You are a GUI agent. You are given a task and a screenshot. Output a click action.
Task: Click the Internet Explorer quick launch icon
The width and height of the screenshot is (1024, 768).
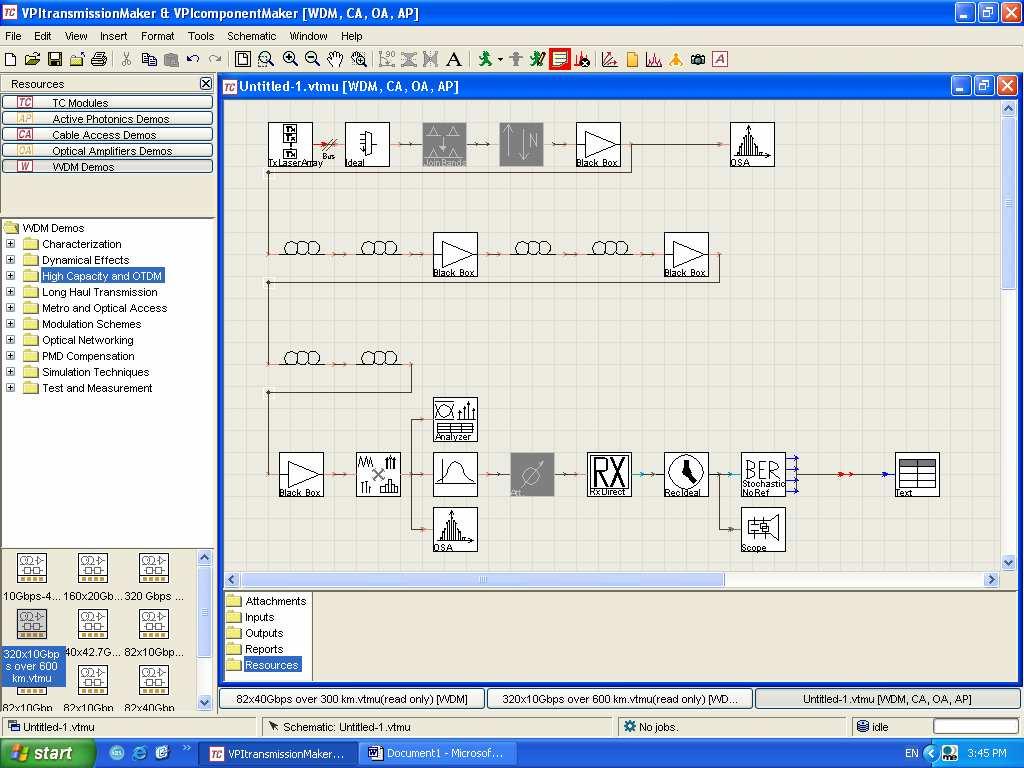point(140,753)
